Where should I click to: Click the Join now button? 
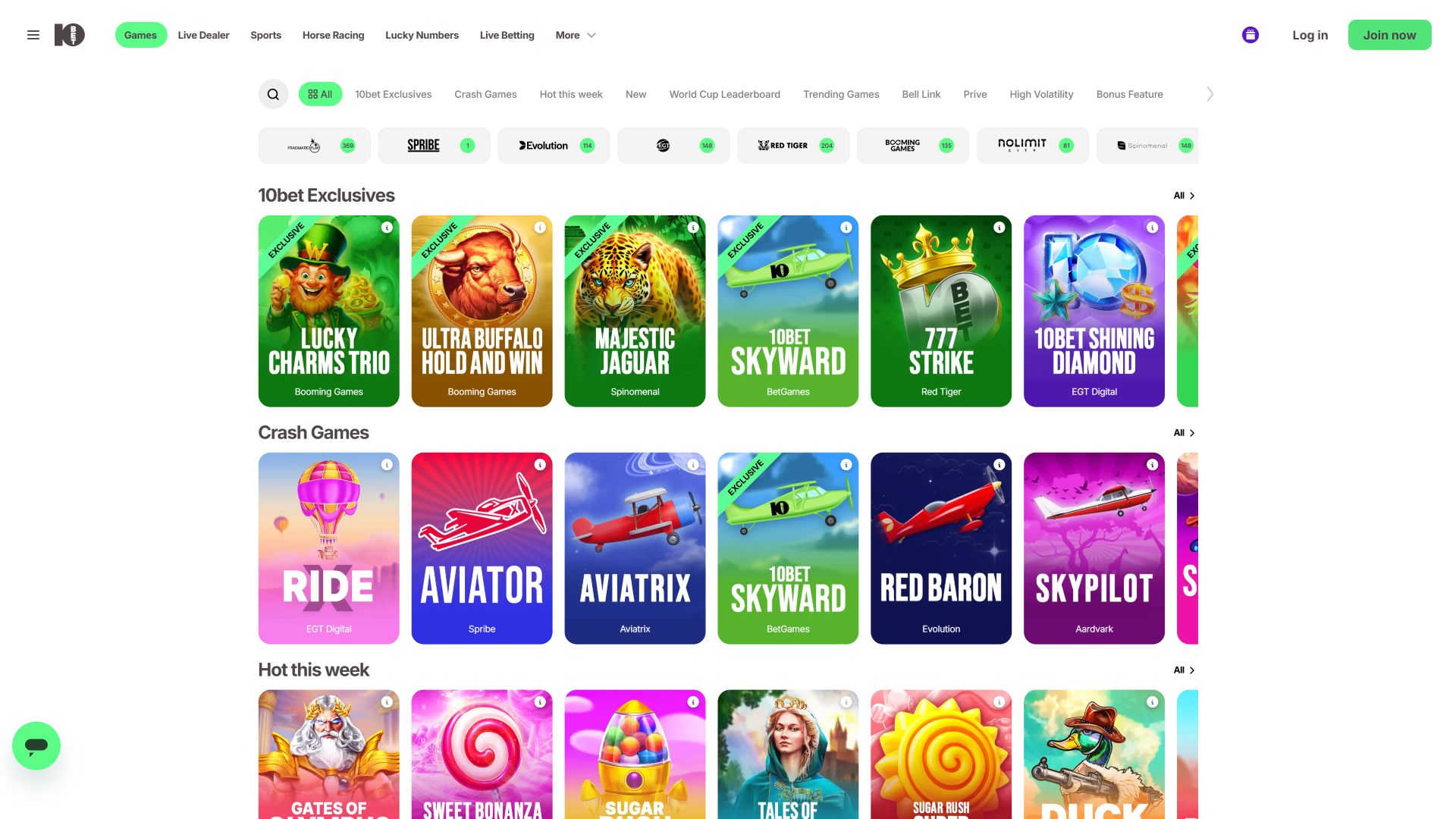click(1389, 35)
